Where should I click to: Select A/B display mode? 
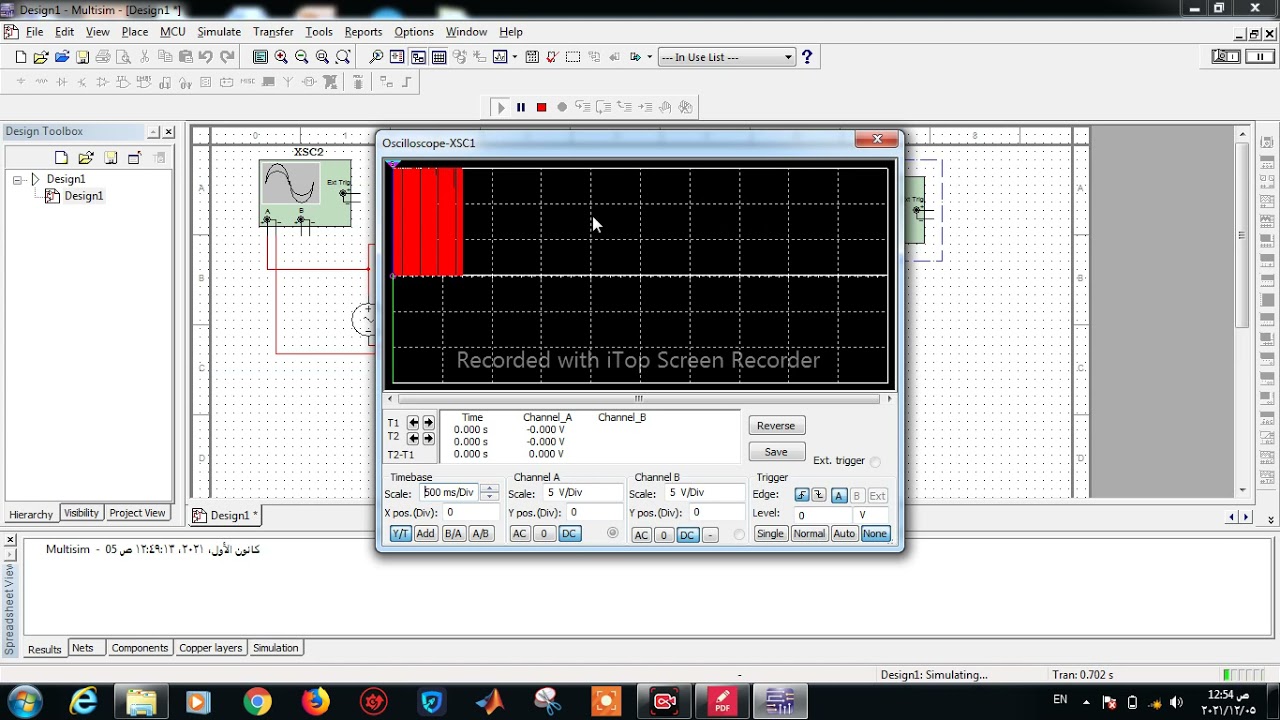480,534
